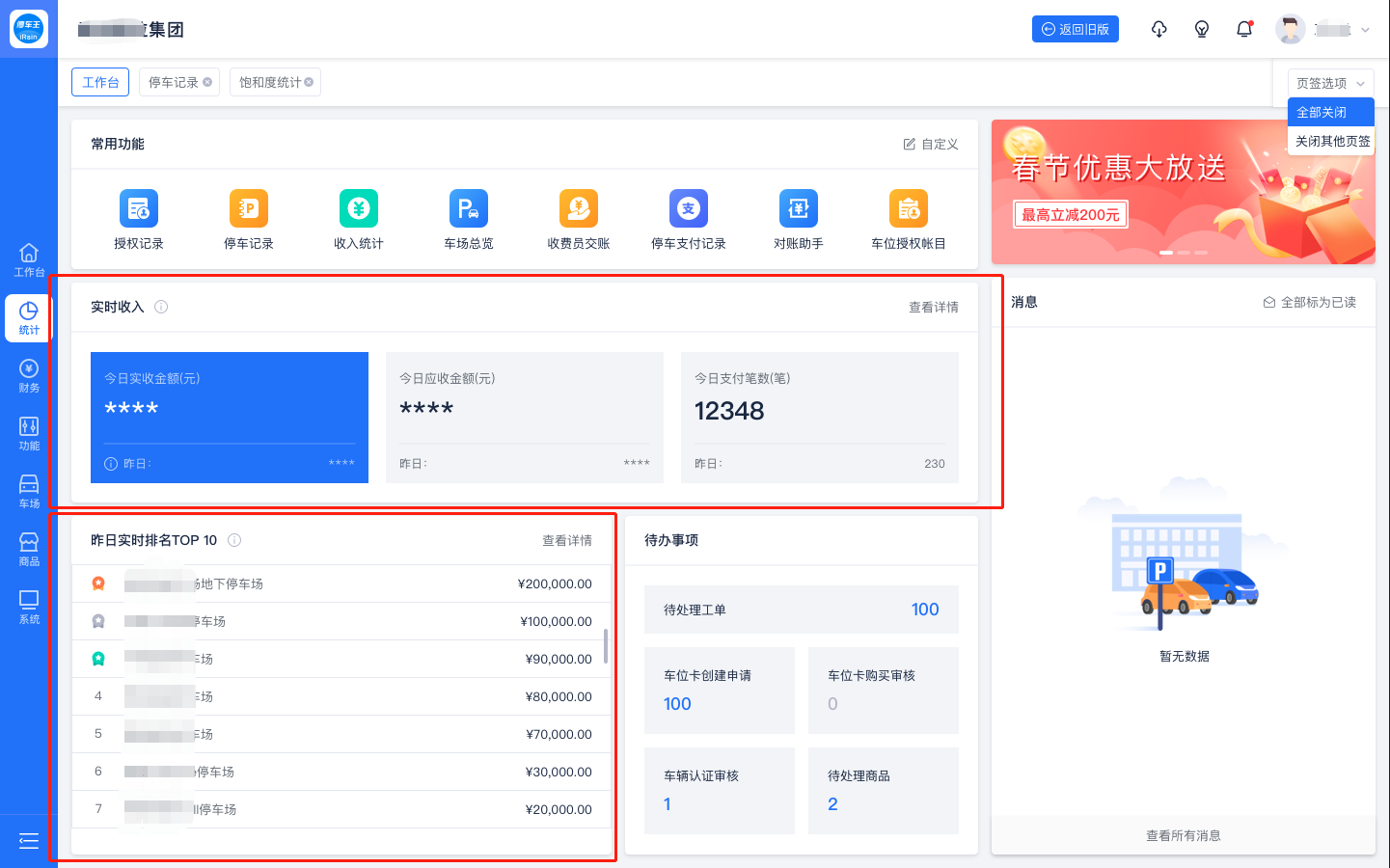Click the ¥20,000.00 ranking row
This screenshot has width=1390, height=868.
pos(341,809)
